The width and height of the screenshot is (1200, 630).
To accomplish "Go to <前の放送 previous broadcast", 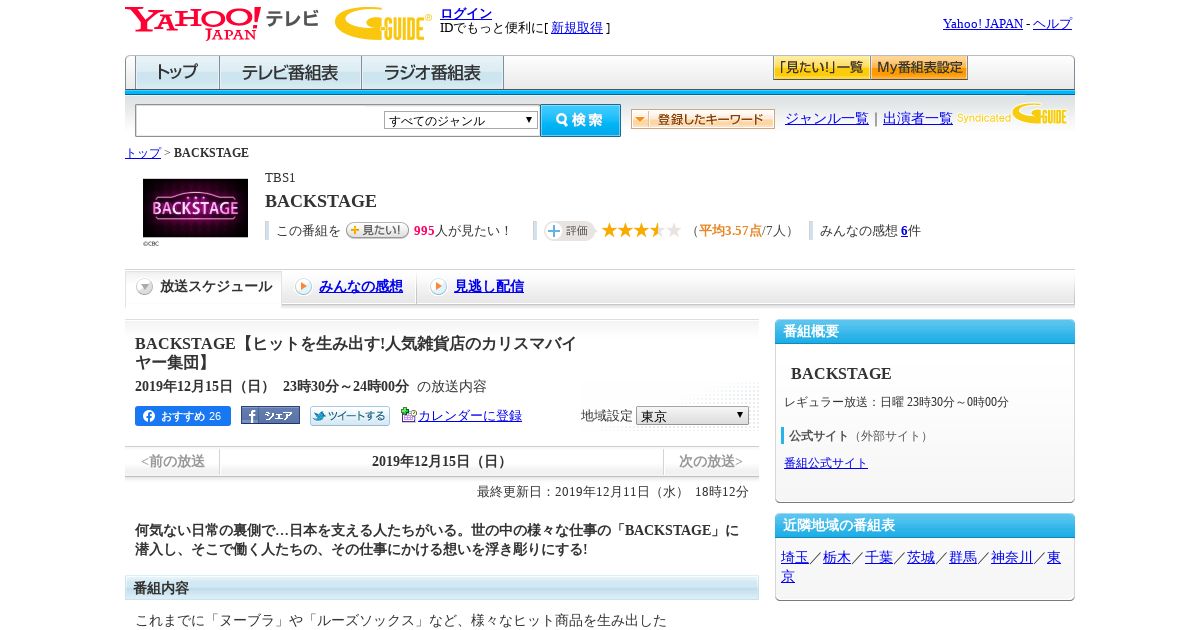I will [x=172, y=461].
